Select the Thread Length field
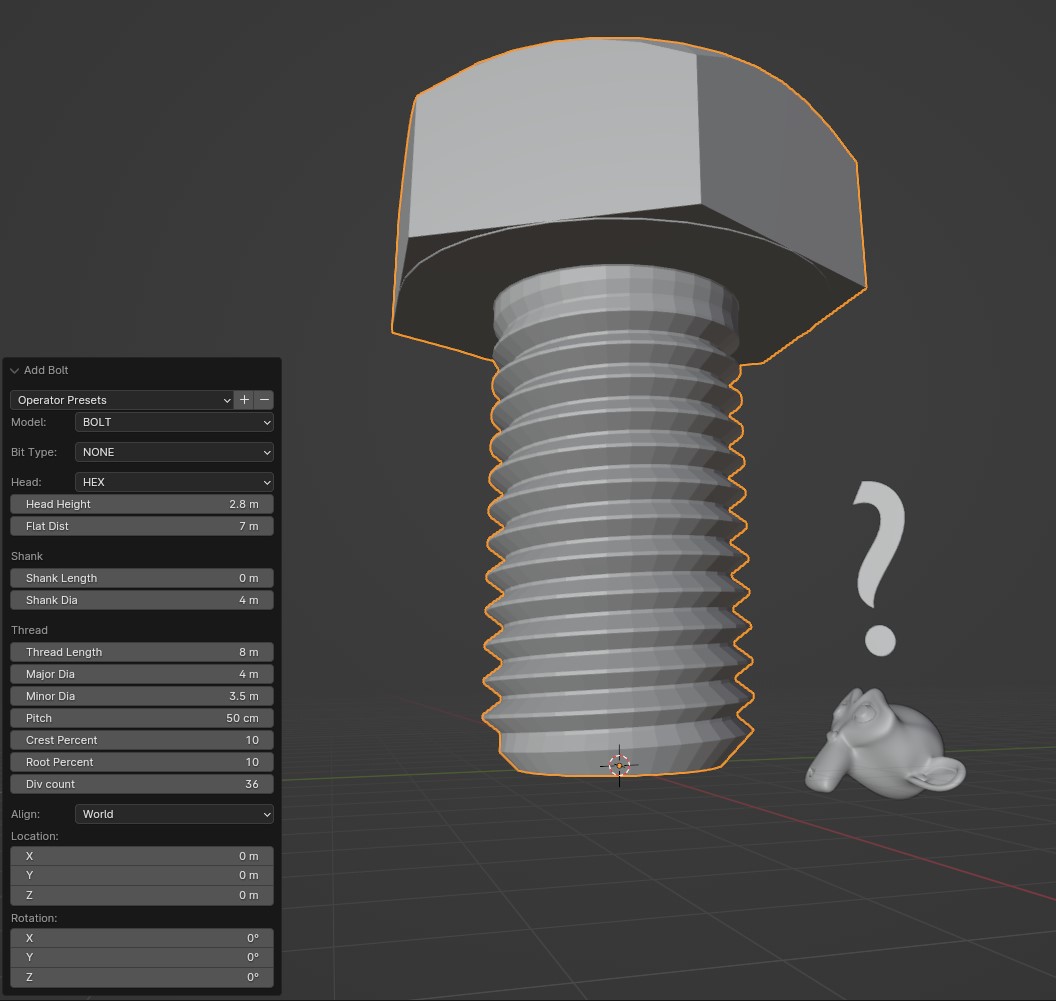 (142, 652)
